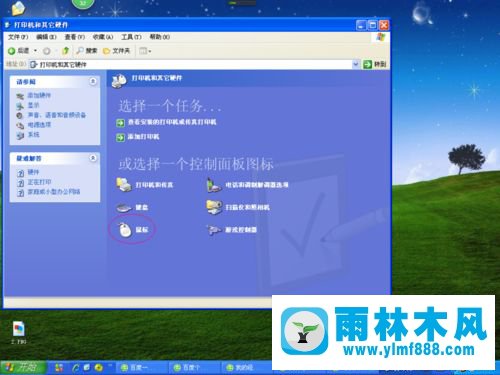The image size is (500, 375).
Task: Open the 查看(V) menu
Action: [x=75, y=37]
